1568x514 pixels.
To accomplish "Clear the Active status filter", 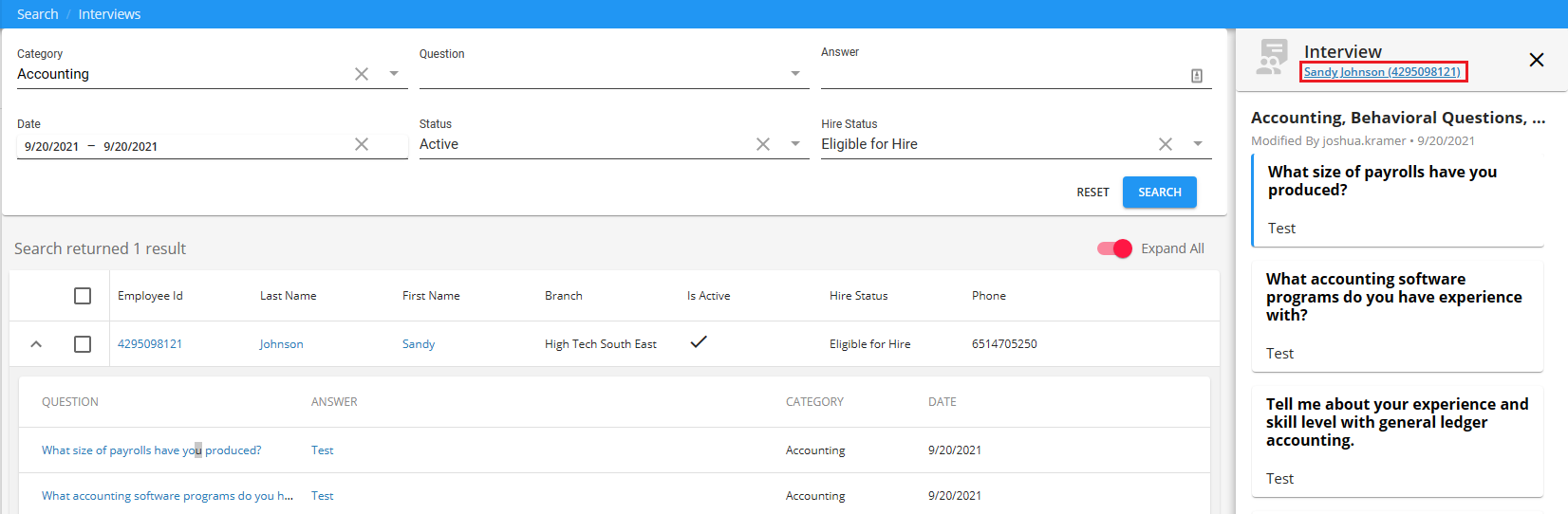I will click(x=763, y=144).
